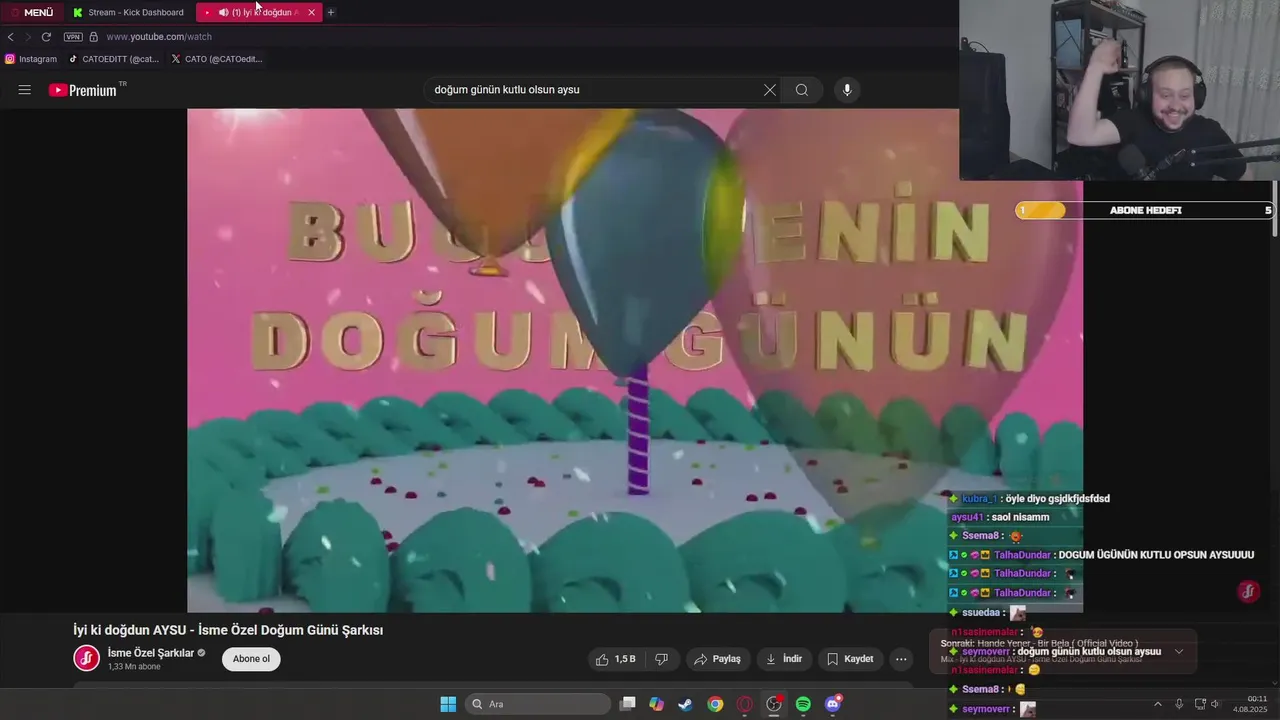Click the YouTube search box text
The image size is (1280, 720).
(x=507, y=90)
